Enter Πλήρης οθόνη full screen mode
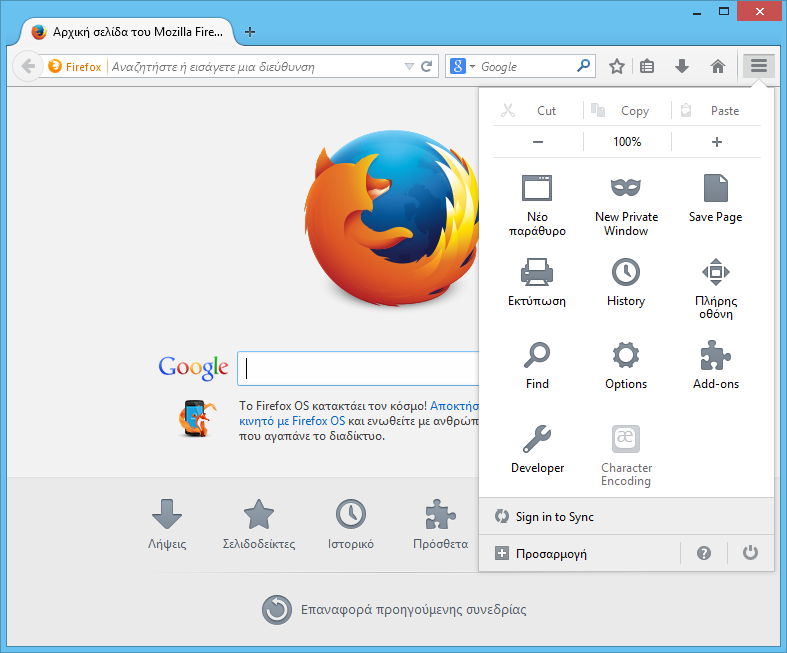787x653 pixels. (x=716, y=289)
